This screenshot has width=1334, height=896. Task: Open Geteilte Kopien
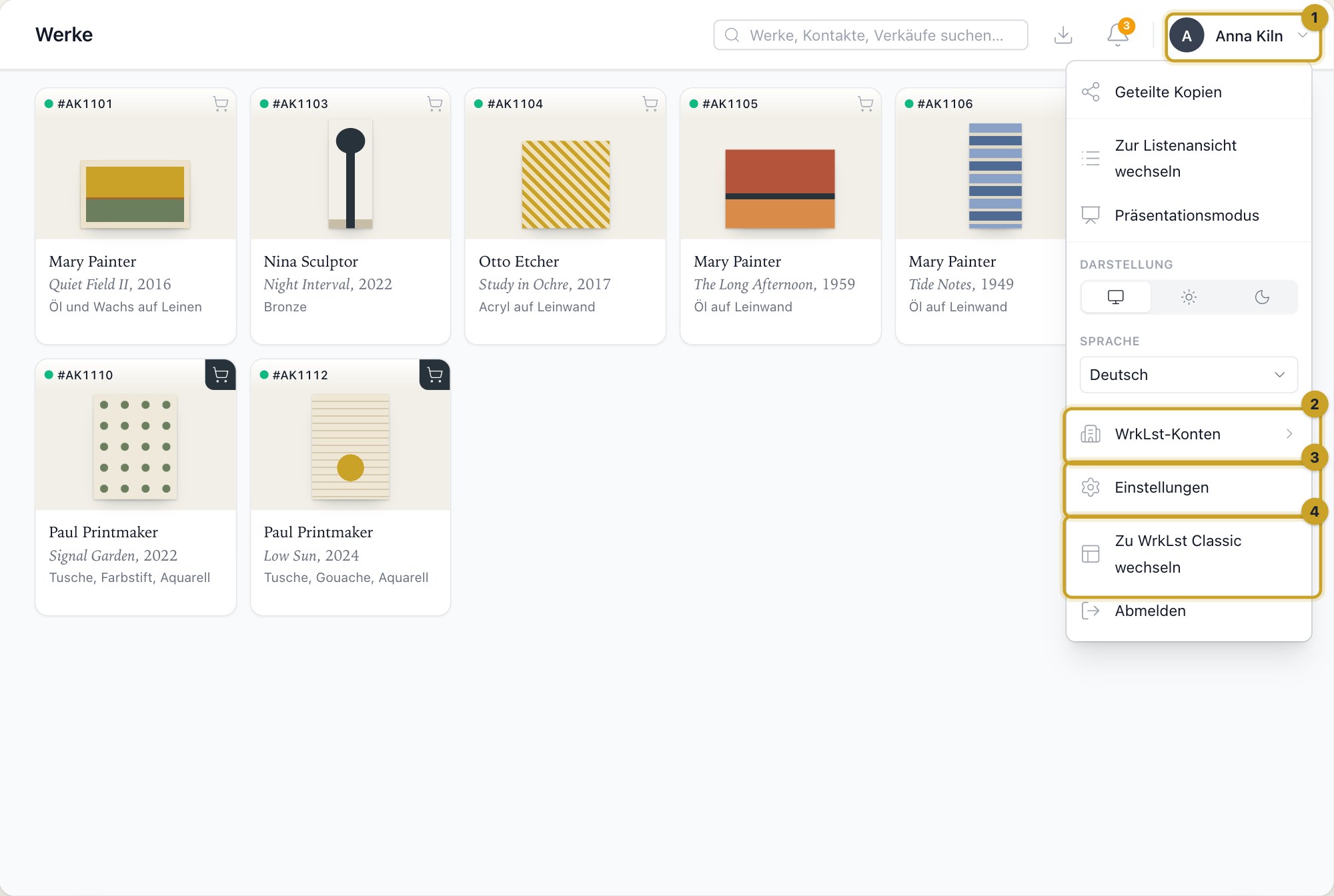coord(1189,92)
